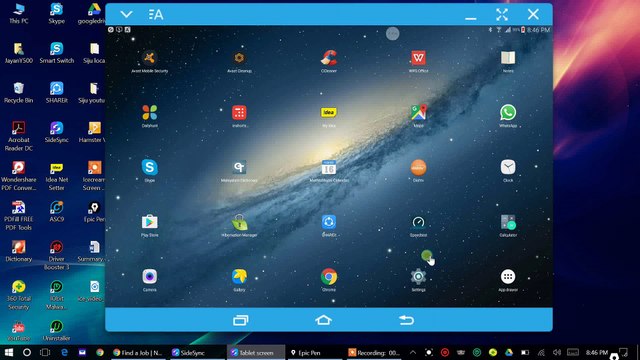This screenshot has width=640, height=360.
Task: Expand the SideSync dropdown chevron
Action: 126,15
